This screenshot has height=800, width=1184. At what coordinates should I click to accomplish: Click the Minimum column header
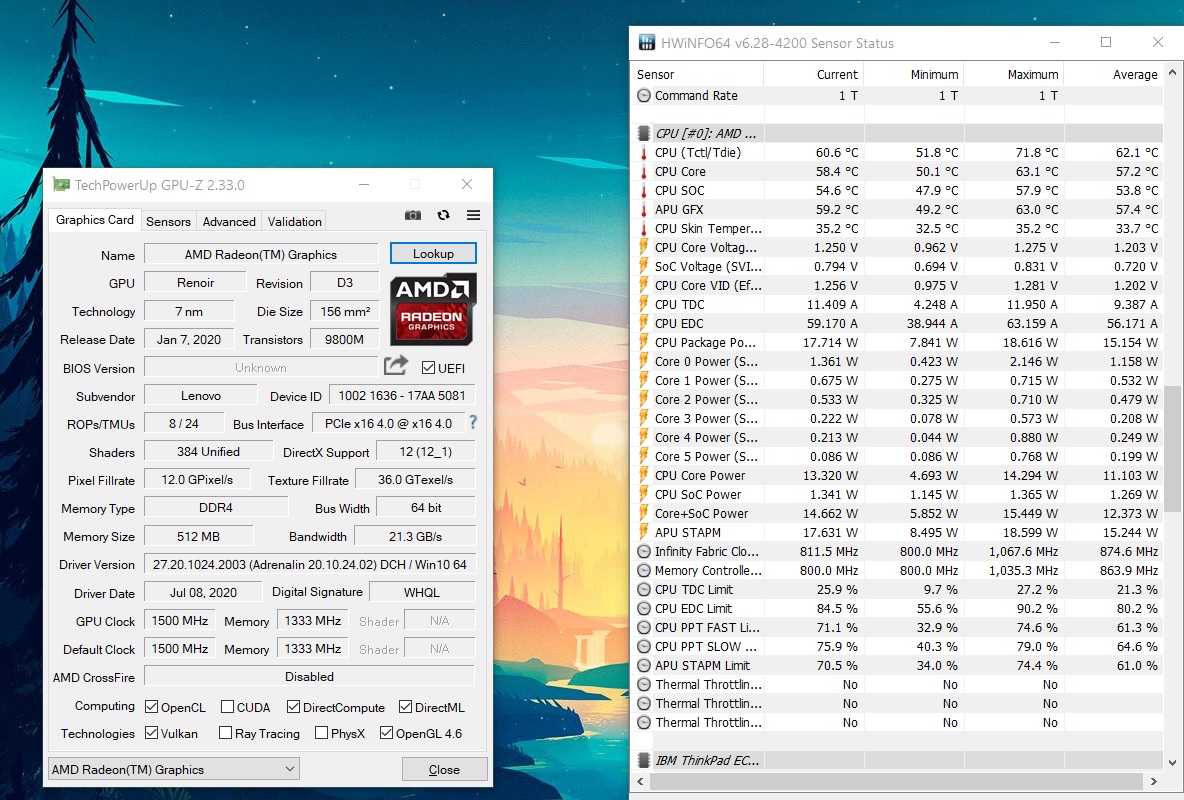[x=914, y=74]
